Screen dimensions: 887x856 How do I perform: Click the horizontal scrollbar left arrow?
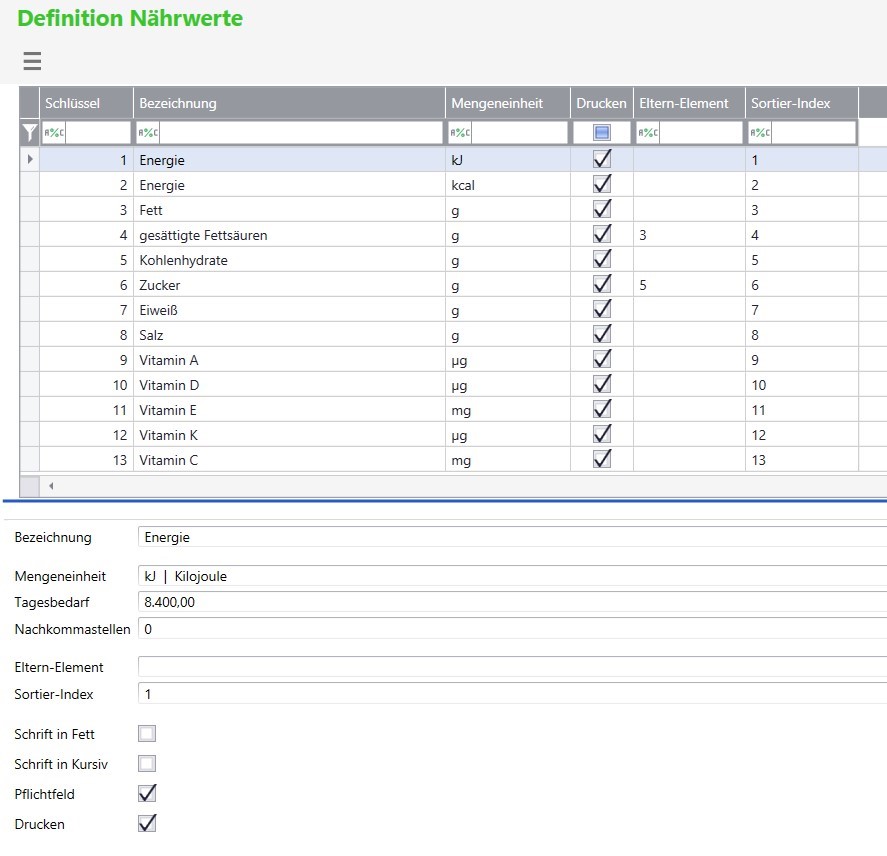[51, 486]
